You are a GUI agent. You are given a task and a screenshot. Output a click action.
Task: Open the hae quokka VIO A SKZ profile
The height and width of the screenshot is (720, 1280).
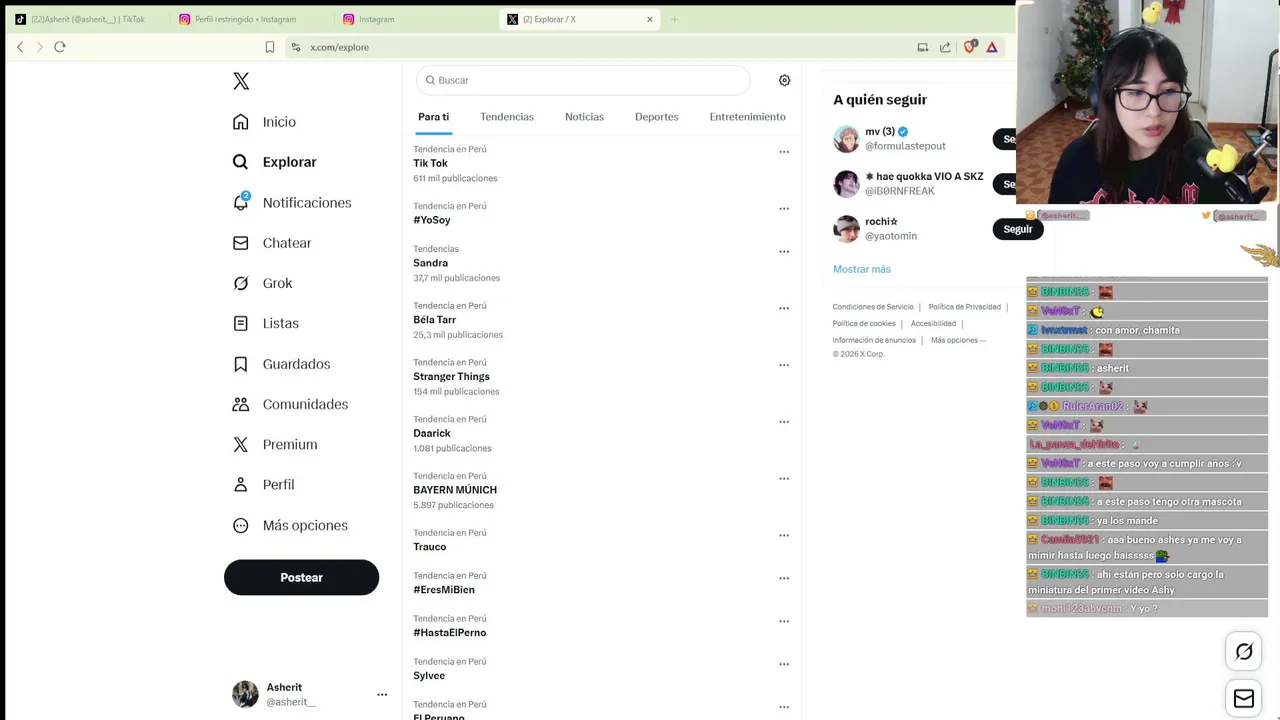924,177
